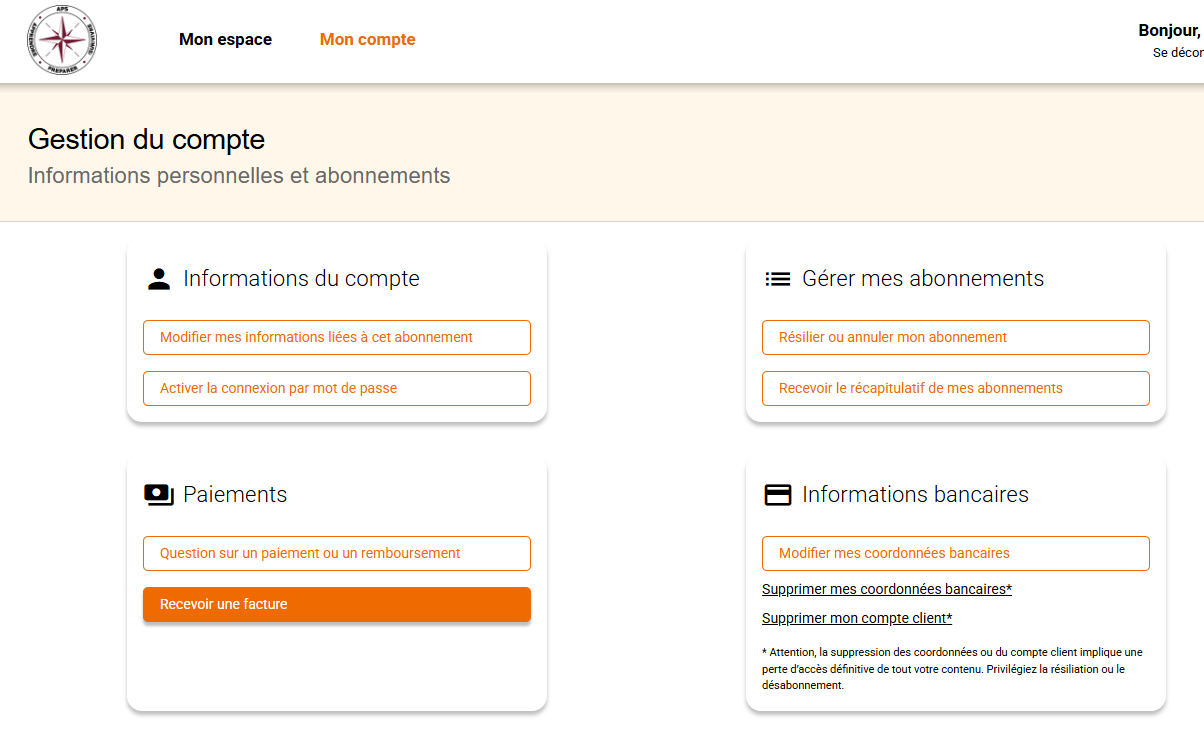The width and height of the screenshot is (1204, 740).
Task: Select the Mon compte tab
Action: (x=367, y=40)
